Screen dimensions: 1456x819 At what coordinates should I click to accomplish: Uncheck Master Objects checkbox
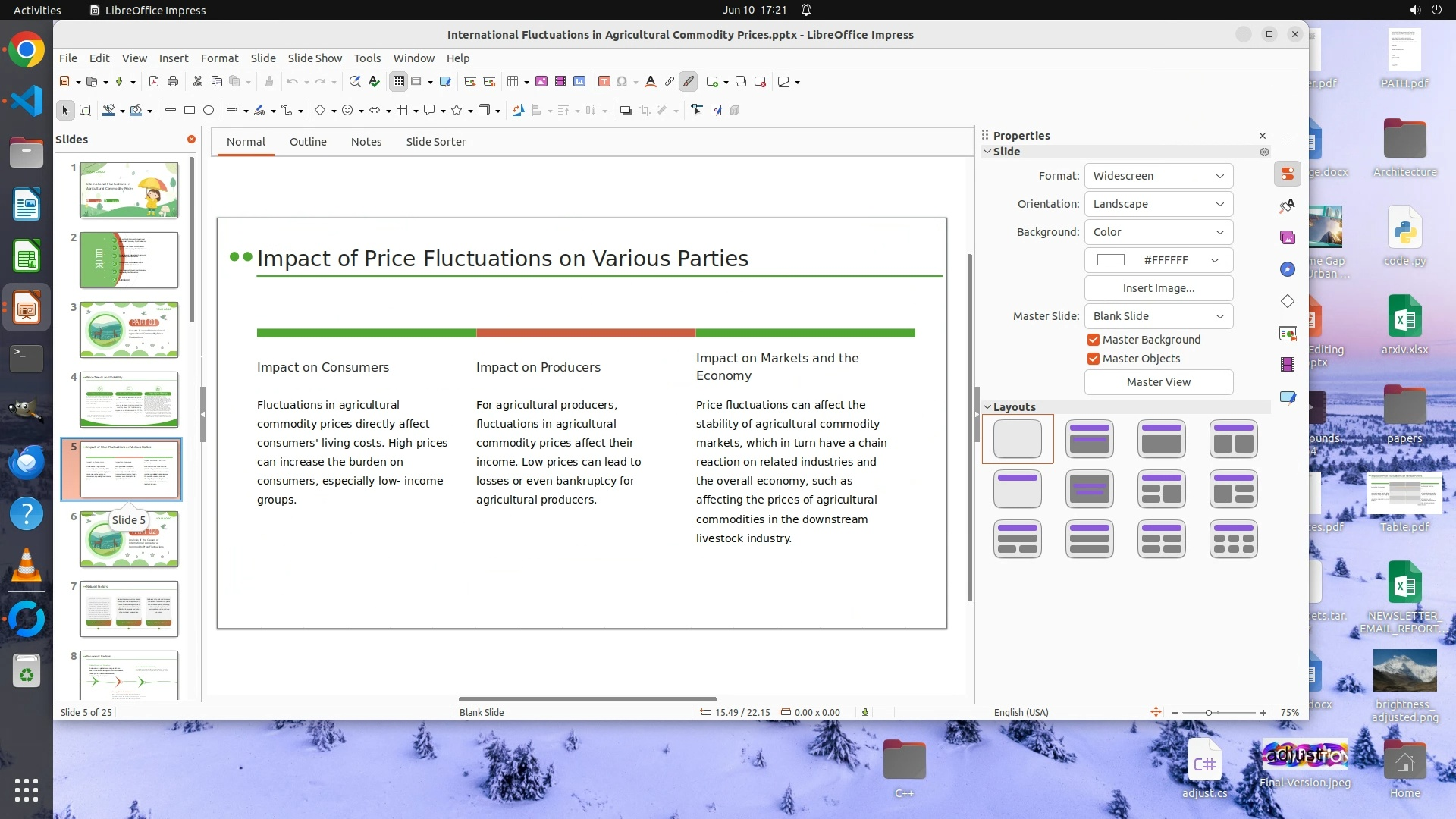[1094, 359]
